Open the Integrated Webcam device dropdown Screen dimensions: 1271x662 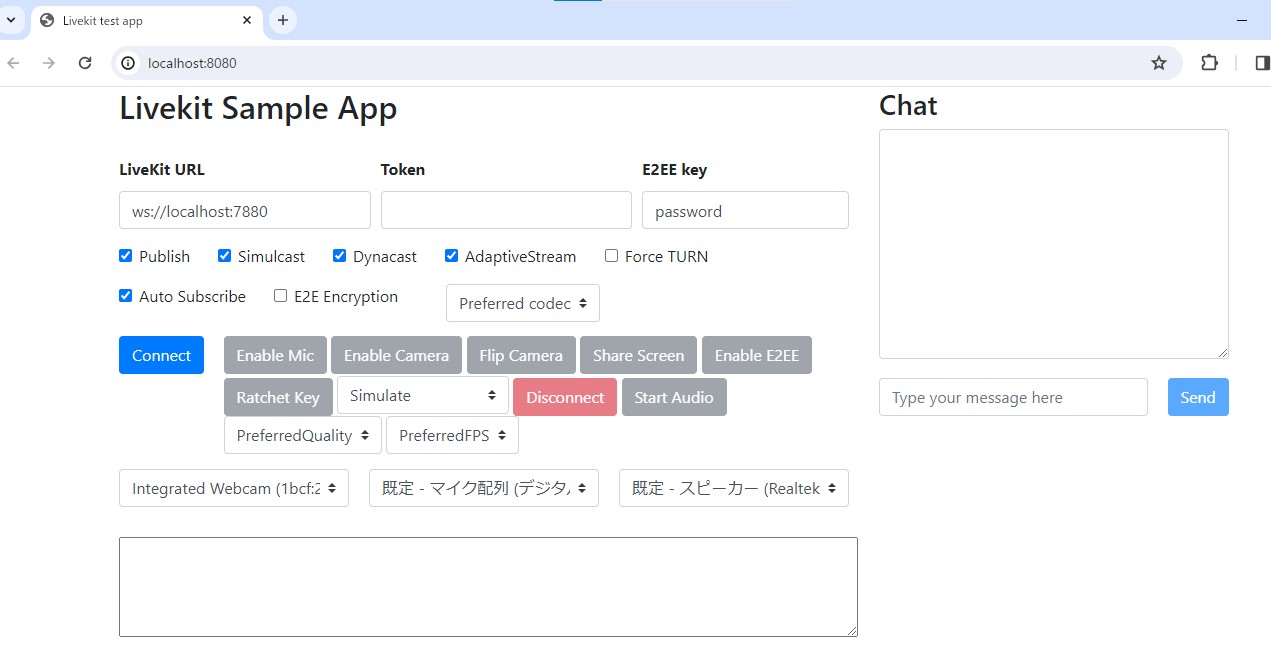pos(234,488)
